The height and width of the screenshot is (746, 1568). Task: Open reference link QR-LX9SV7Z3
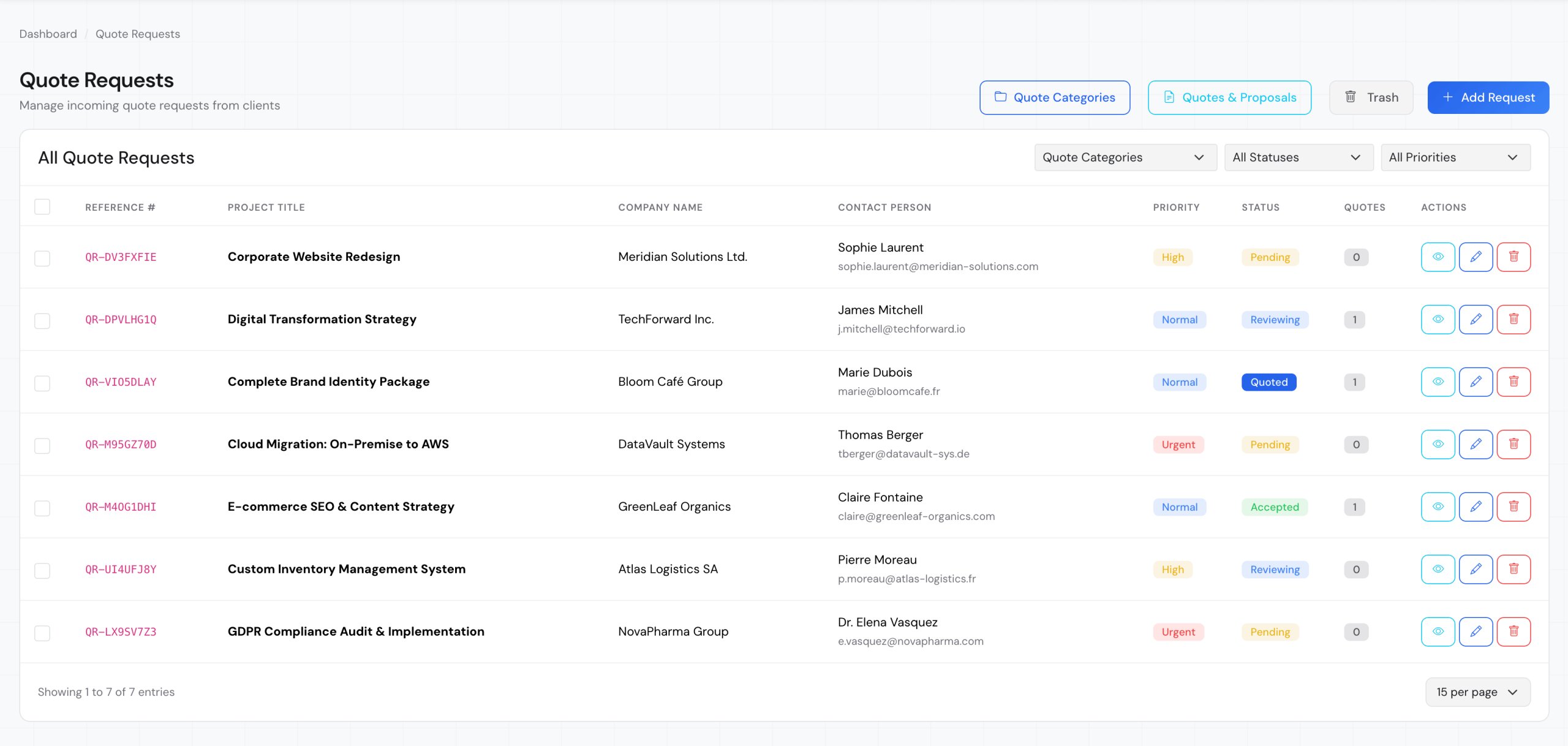point(121,631)
